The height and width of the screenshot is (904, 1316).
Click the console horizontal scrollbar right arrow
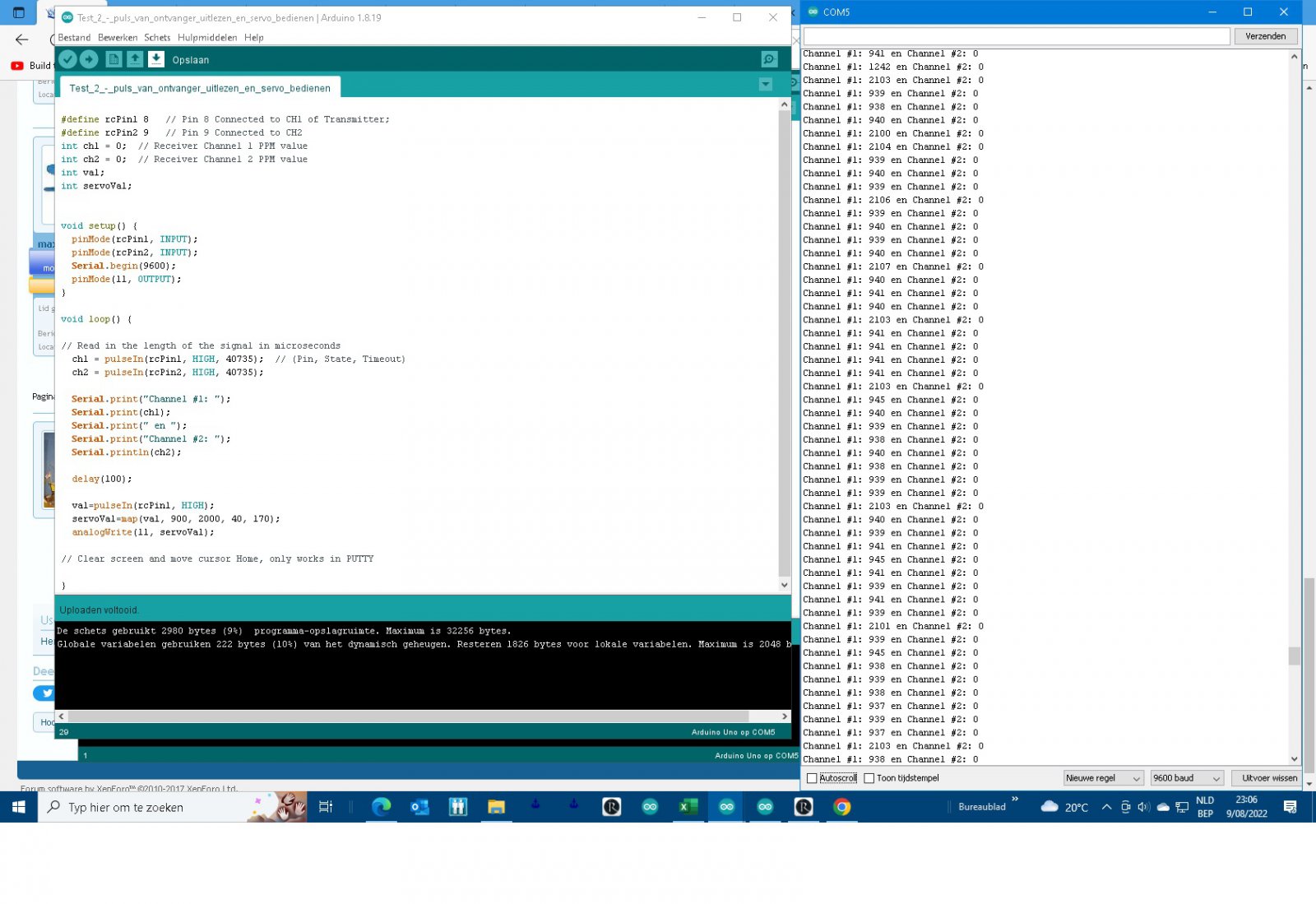pos(785,716)
